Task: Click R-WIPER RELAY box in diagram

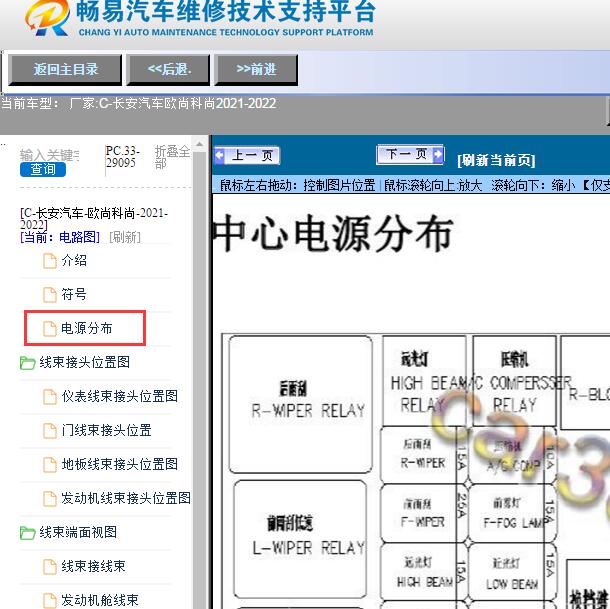Action: pos(300,404)
